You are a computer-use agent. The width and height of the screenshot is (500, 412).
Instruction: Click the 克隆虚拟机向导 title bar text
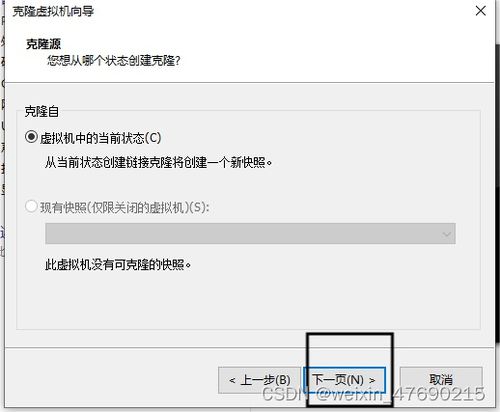pyautogui.click(x=53, y=11)
